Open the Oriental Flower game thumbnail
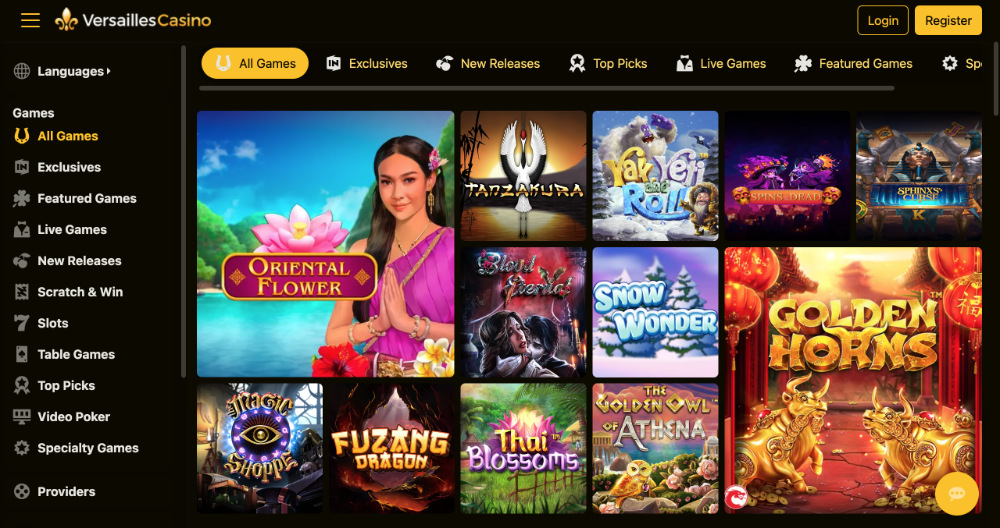The width and height of the screenshot is (1000, 528). coord(325,244)
